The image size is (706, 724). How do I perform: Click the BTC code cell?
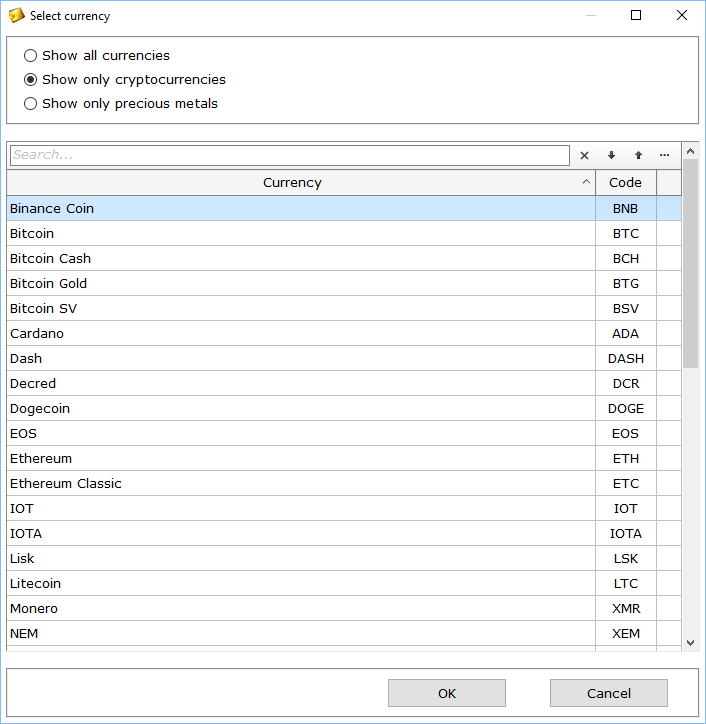click(x=626, y=233)
